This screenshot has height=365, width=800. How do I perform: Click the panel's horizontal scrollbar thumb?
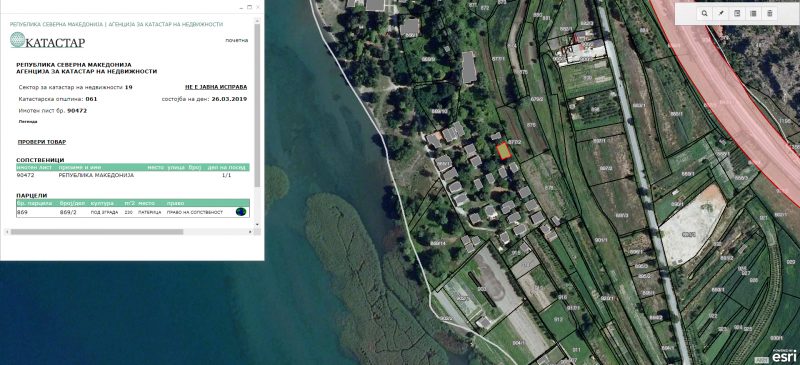[97, 232]
